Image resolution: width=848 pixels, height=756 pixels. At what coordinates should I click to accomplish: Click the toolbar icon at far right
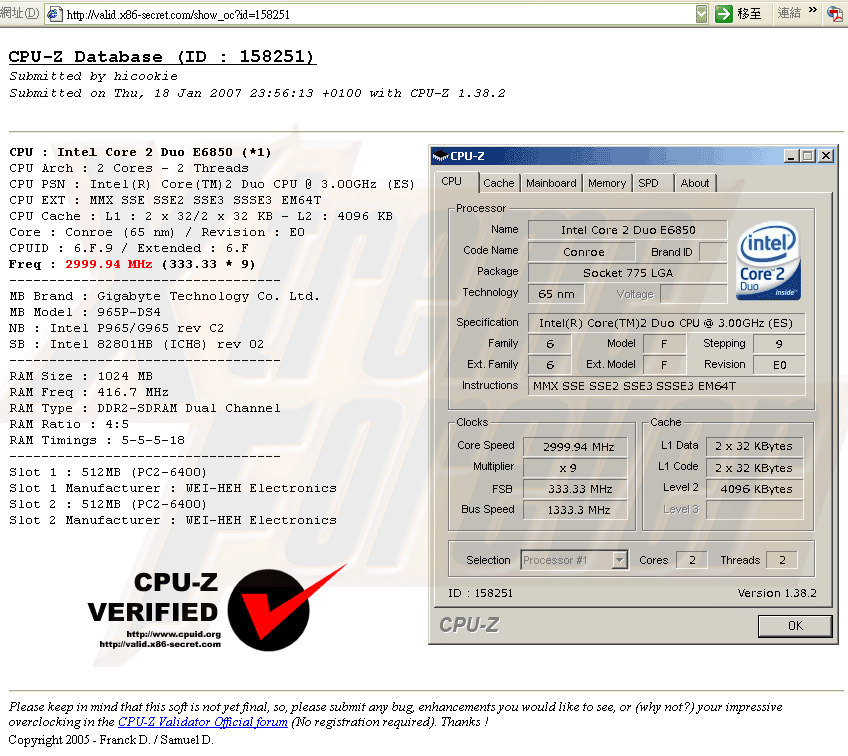tap(835, 13)
